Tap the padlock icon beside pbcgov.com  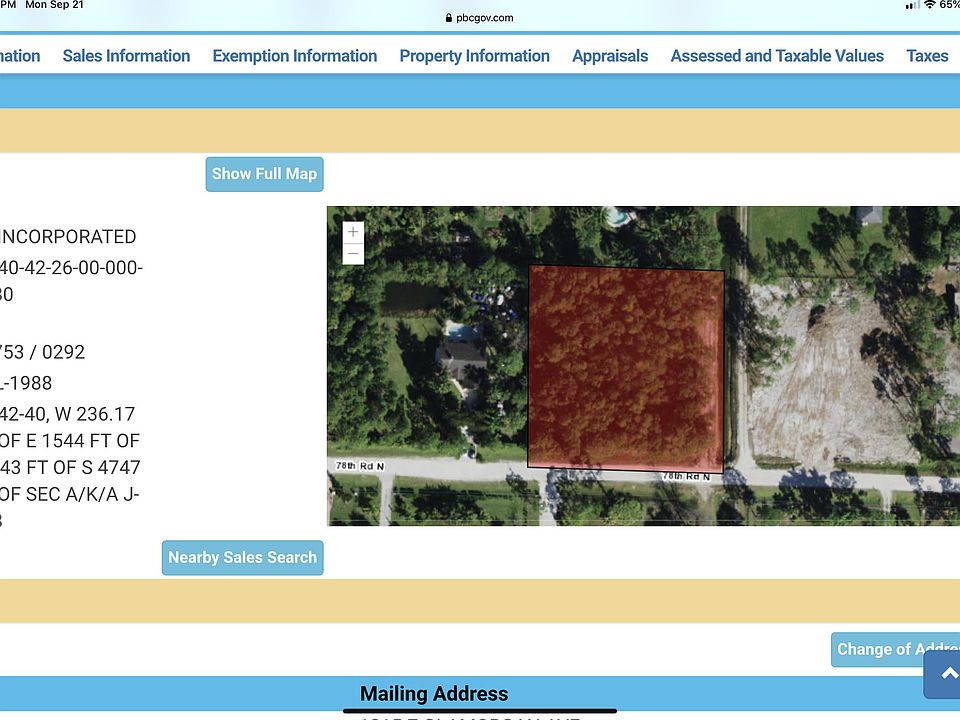(x=447, y=18)
